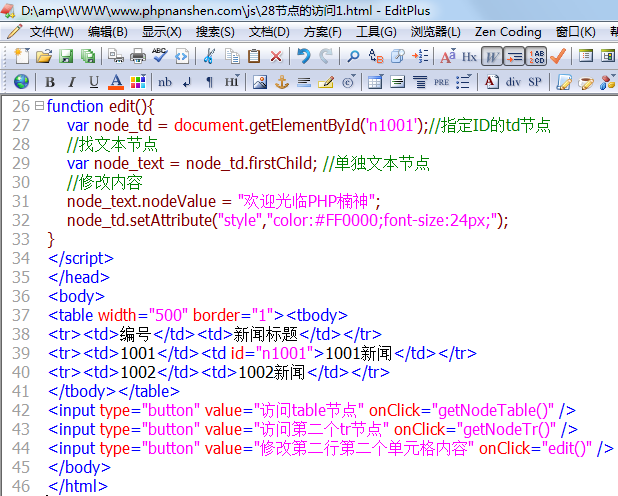Insert an image tag

[260, 82]
